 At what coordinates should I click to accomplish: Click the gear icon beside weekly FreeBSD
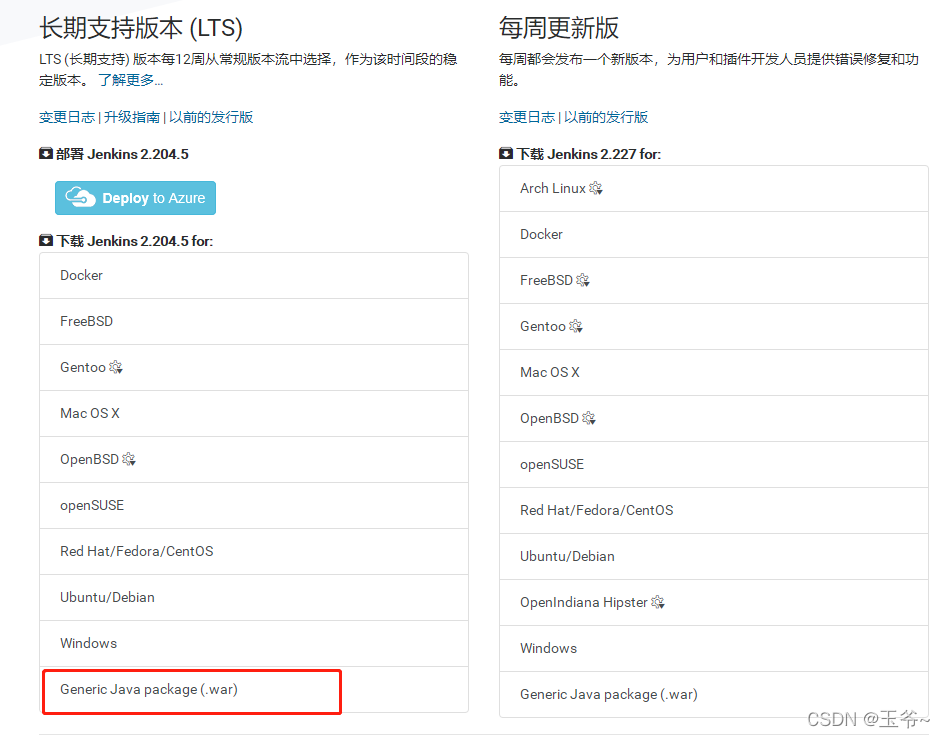pyautogui.click(x=583, y=281)
